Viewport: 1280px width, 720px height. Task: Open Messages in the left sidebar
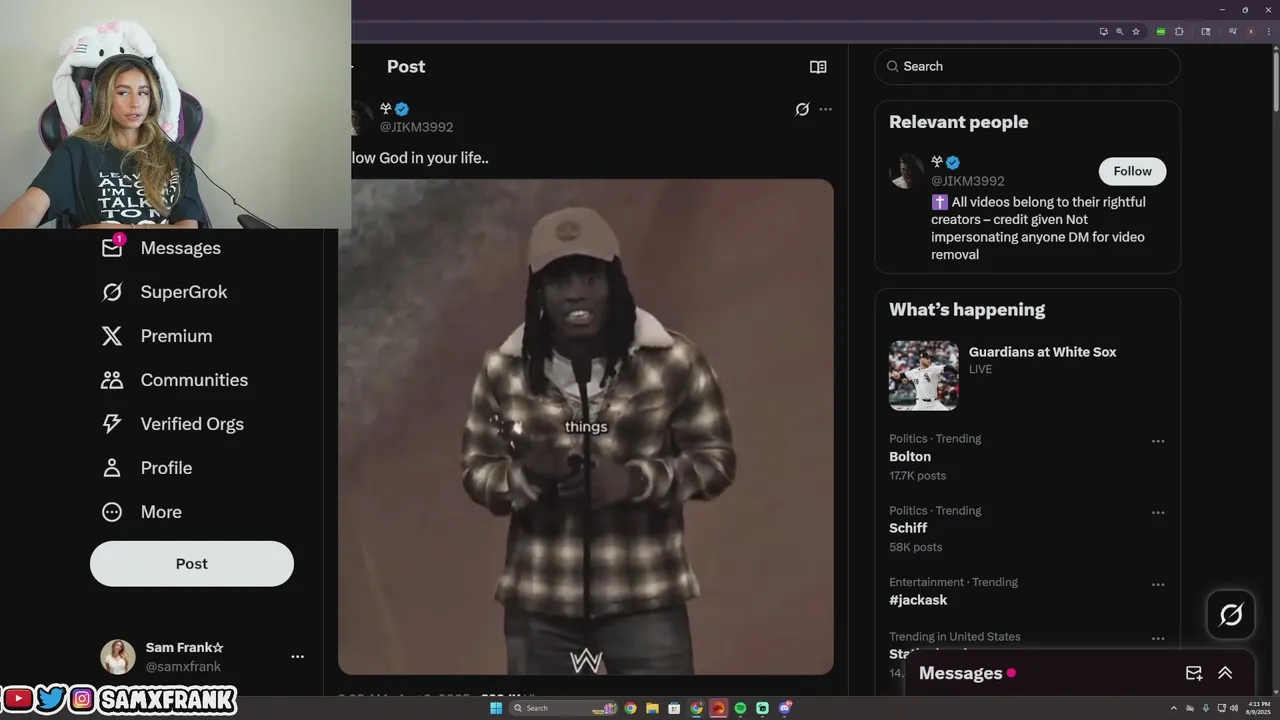(x=161, y=248)
